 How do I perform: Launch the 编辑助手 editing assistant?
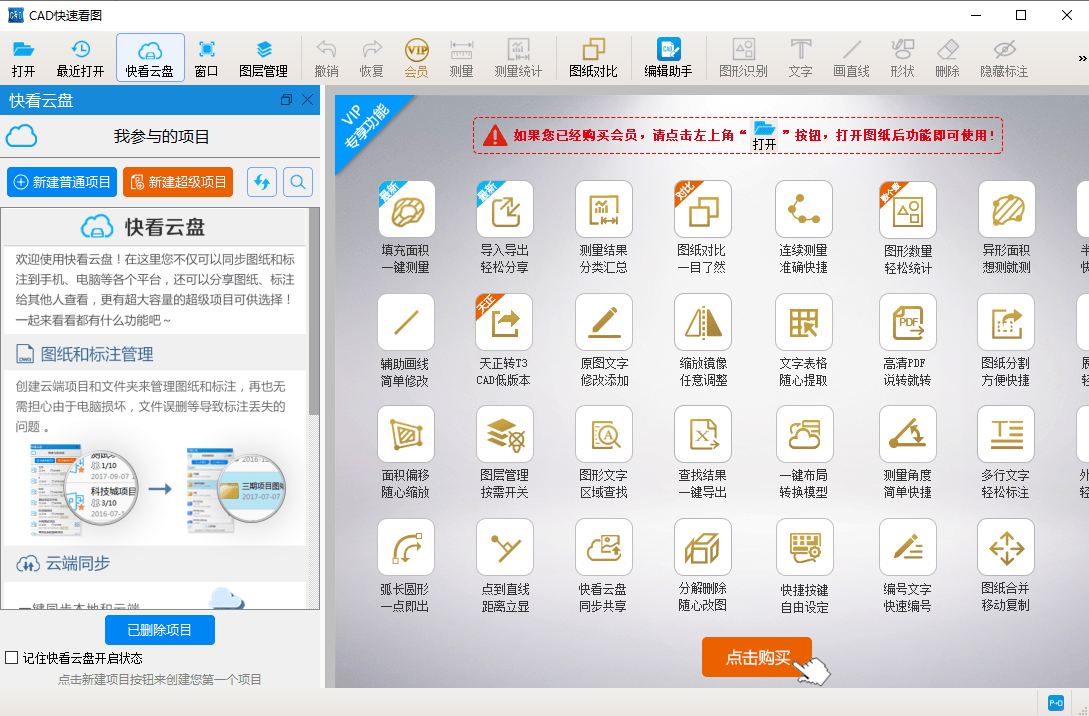pos(668,58)
